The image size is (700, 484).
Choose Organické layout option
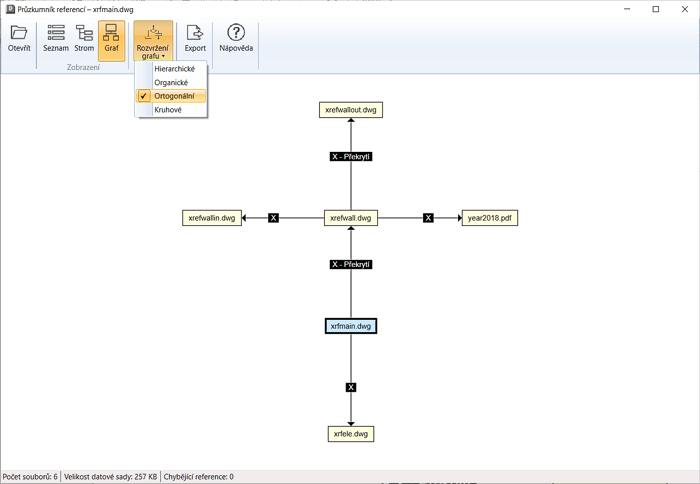click(x=171, y=83)
